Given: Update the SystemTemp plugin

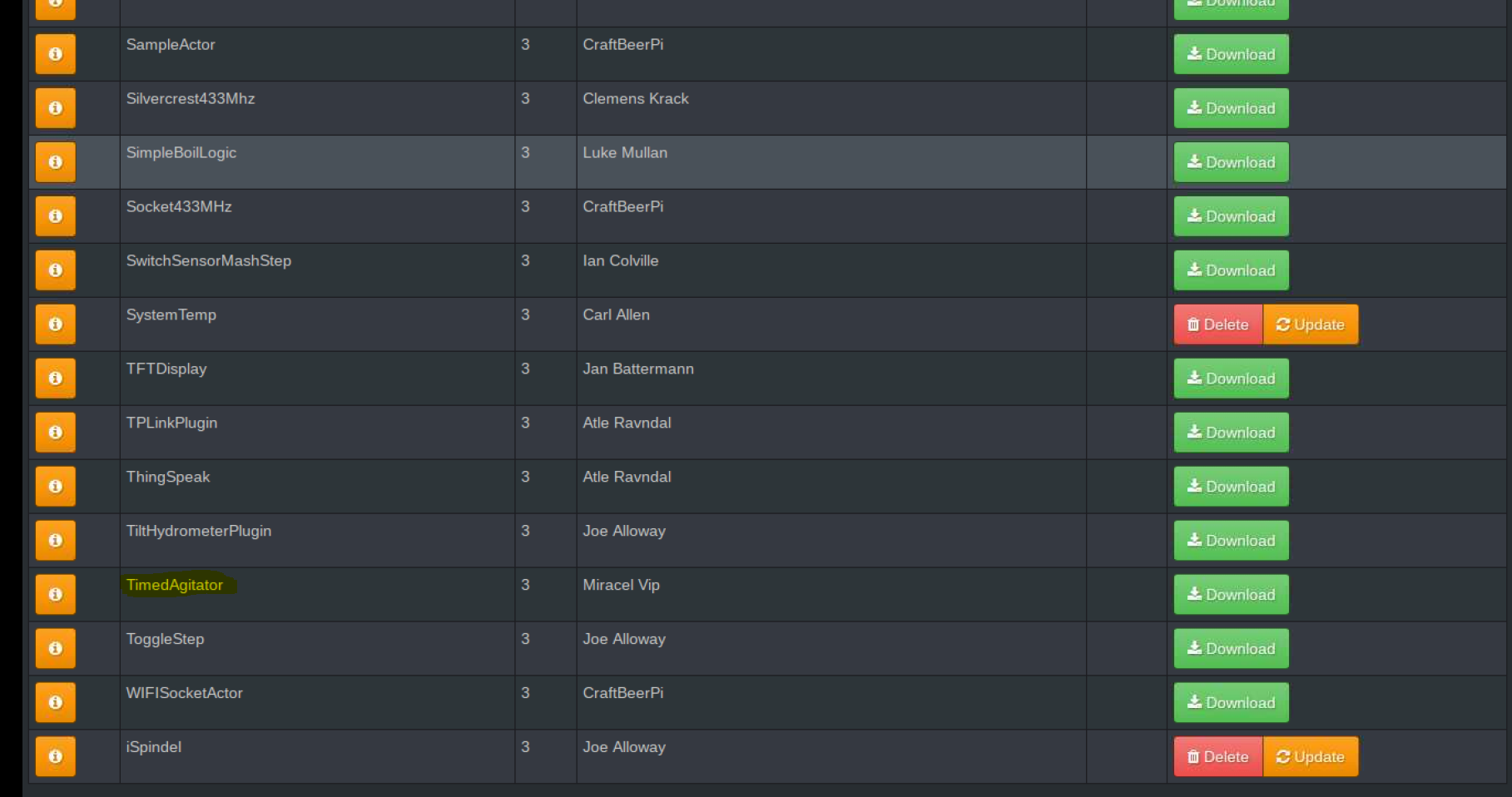Looking at the screenshot, I should click(1311, 324).
